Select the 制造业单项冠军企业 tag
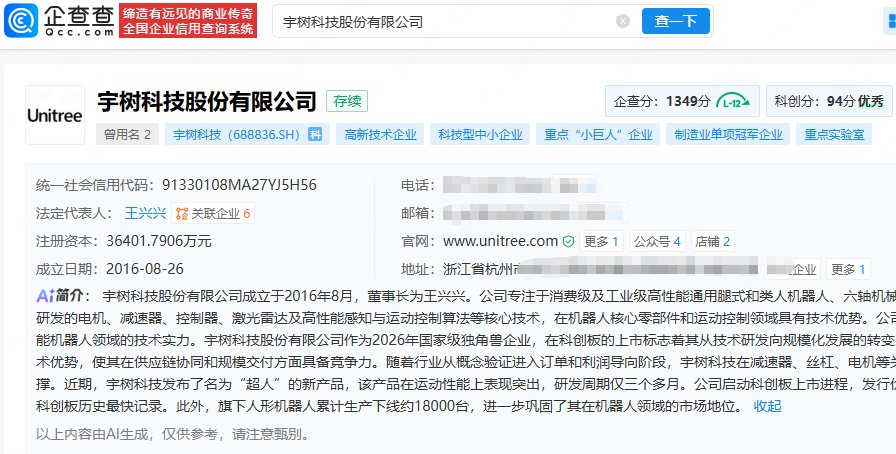This screenshot has height=454, width=896. point(728,134)
